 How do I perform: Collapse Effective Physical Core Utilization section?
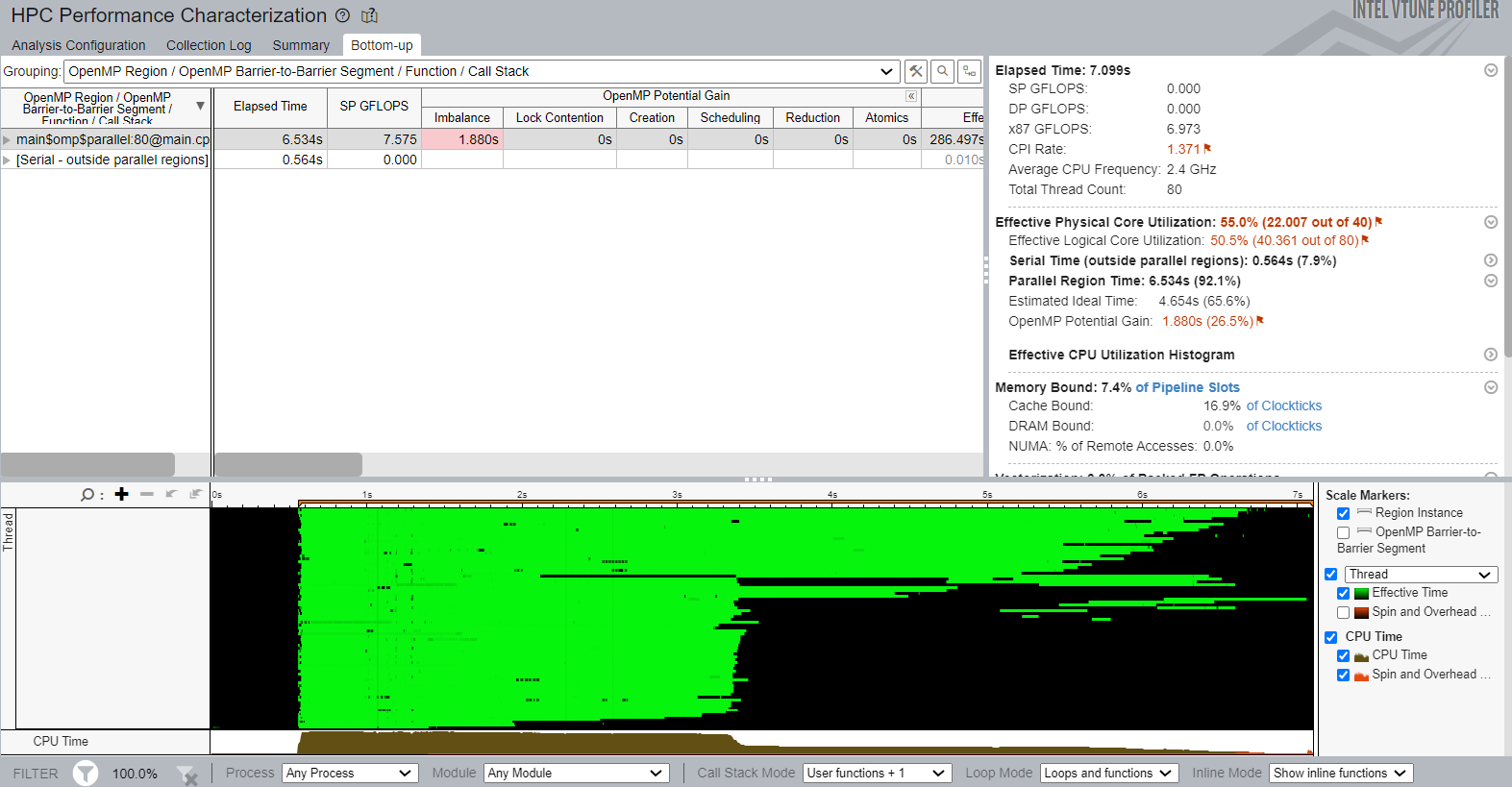click(x=1491, y=222)
